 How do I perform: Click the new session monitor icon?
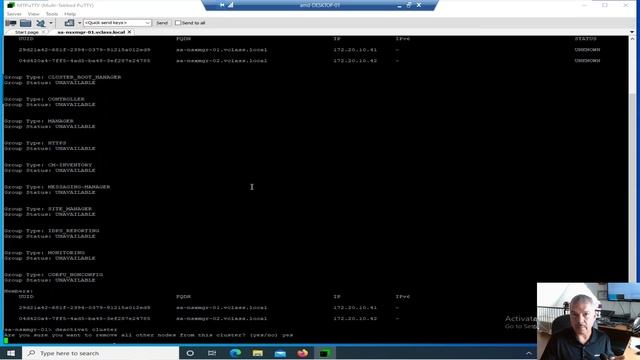click(x=11, y=23)
